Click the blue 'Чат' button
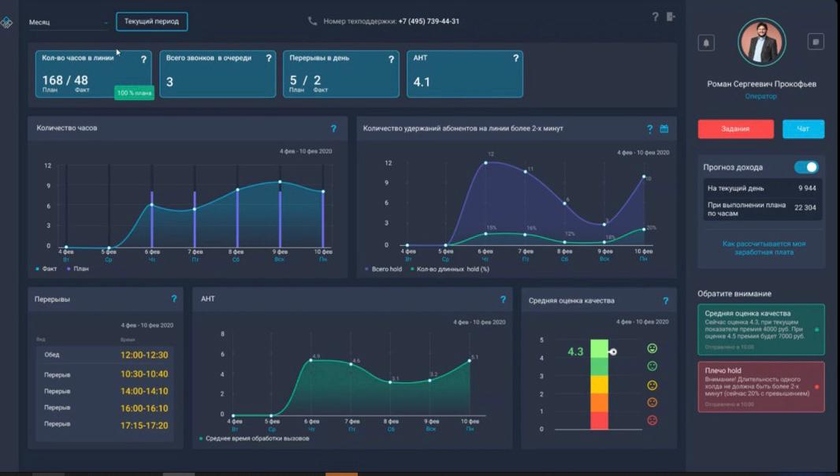Image resolution: width=840 pixels, height=476 pixels. [x=803, y=129]
